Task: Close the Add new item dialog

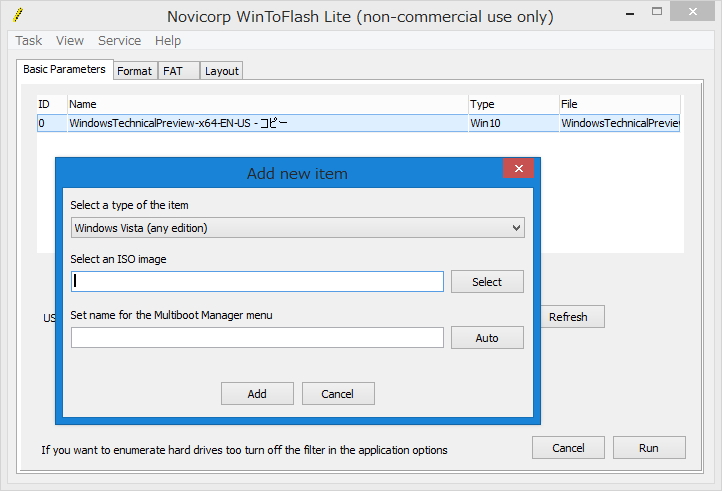Action: point(518,168)
